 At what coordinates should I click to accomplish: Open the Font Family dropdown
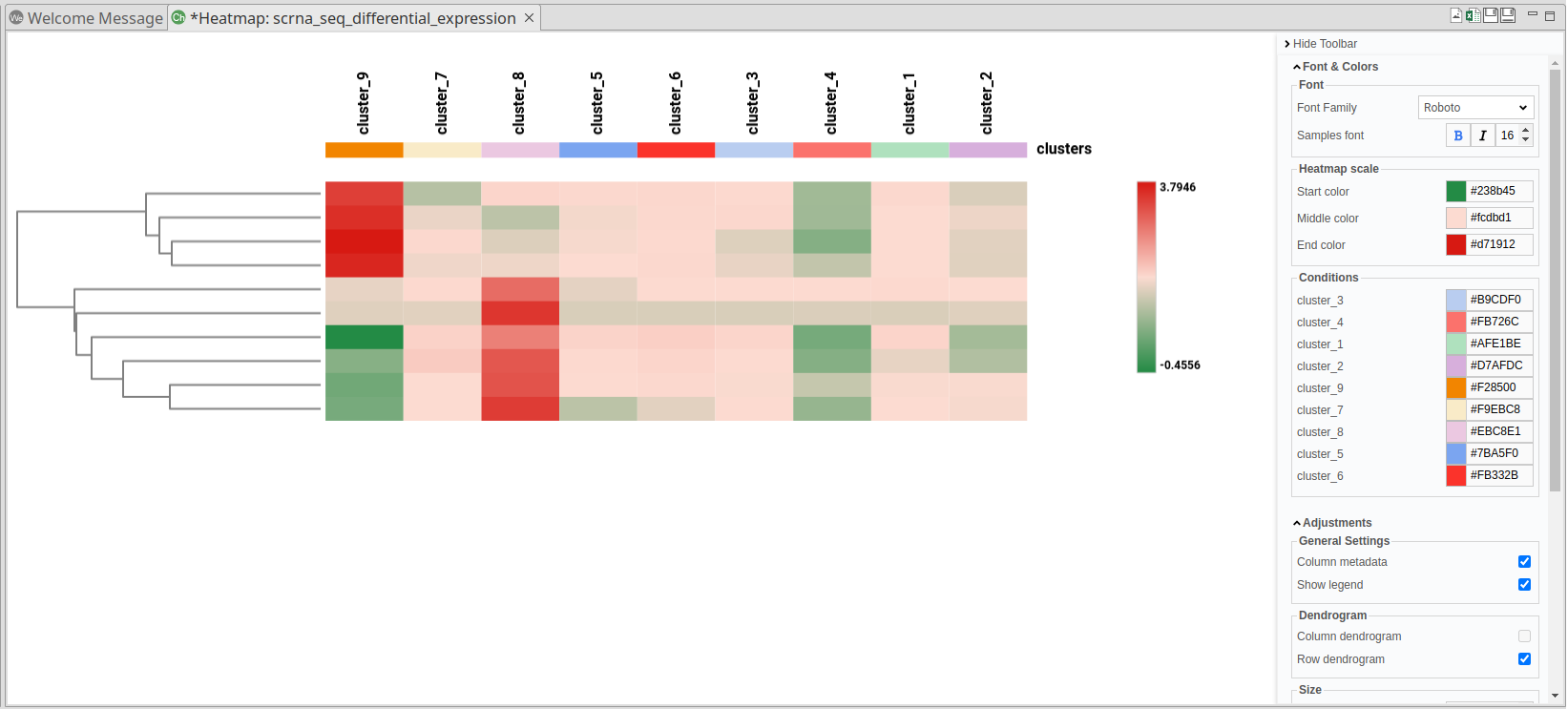[1475, 108]
